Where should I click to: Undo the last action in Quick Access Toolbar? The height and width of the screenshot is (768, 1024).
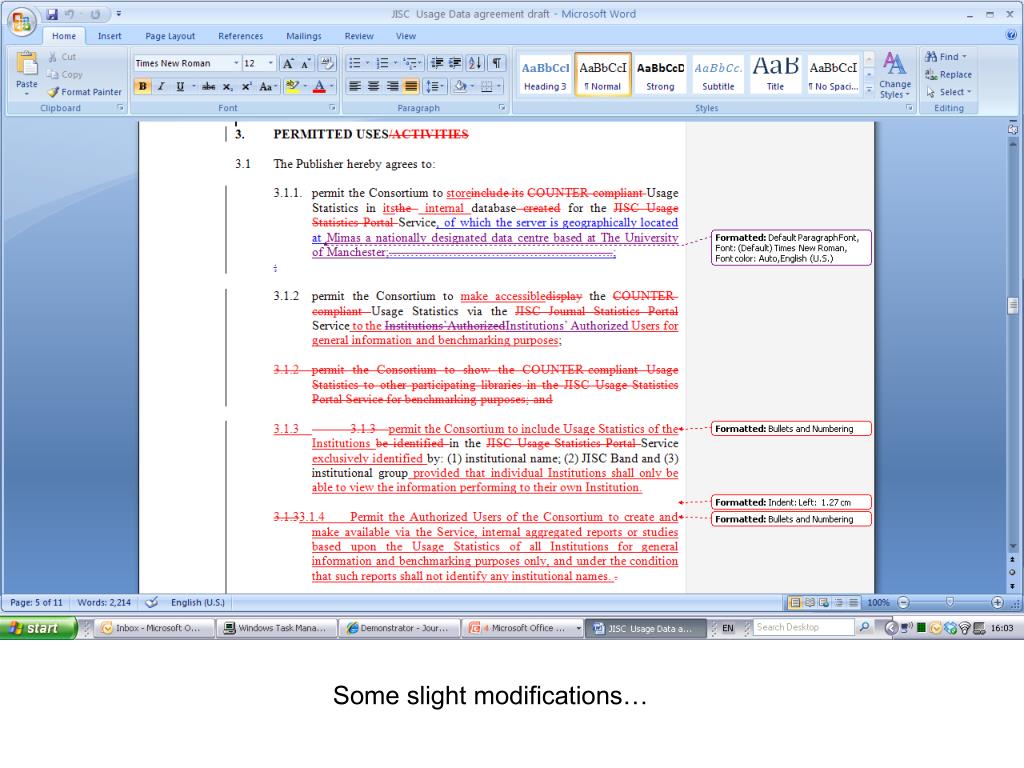pyautogui.click(x=69, y=14)
